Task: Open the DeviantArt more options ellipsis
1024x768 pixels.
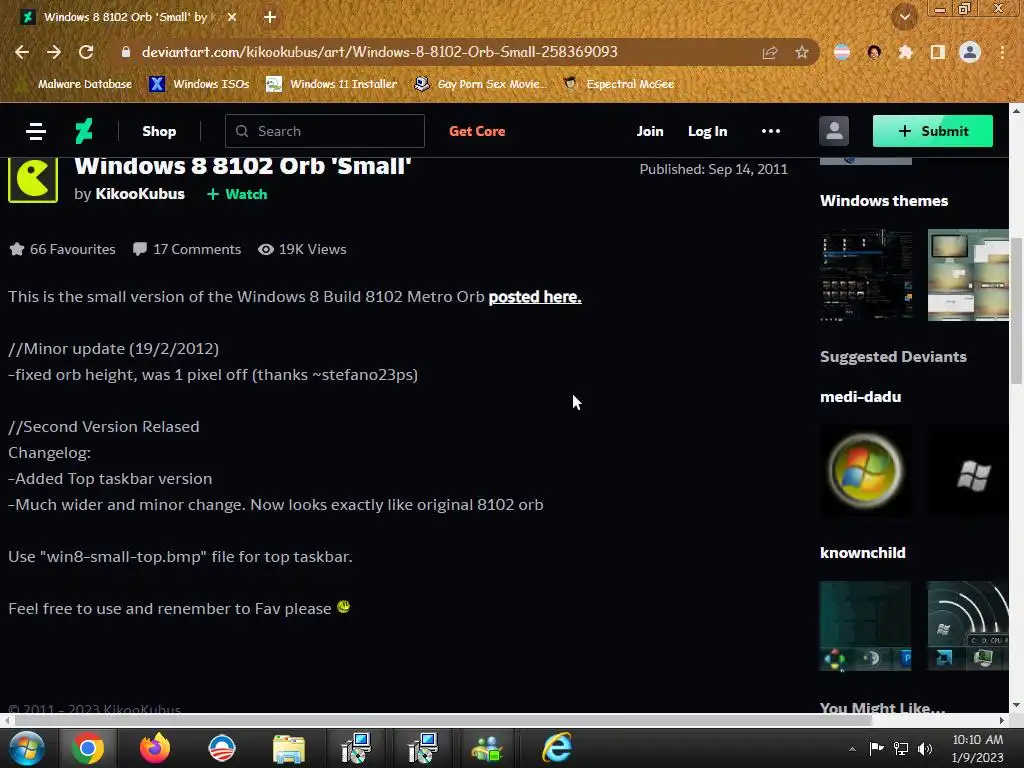Action: 771,131
